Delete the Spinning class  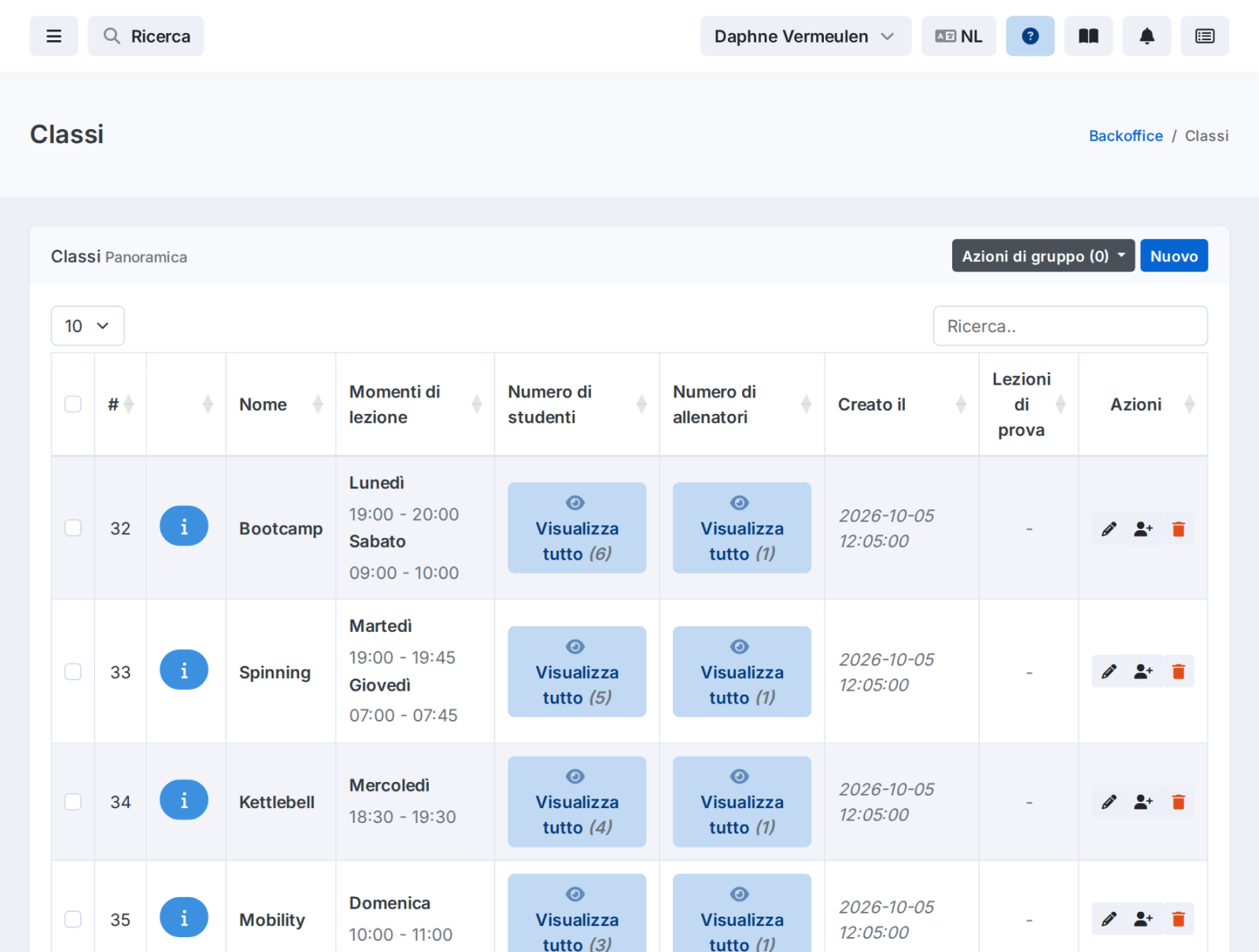(x=1178, y=672)
